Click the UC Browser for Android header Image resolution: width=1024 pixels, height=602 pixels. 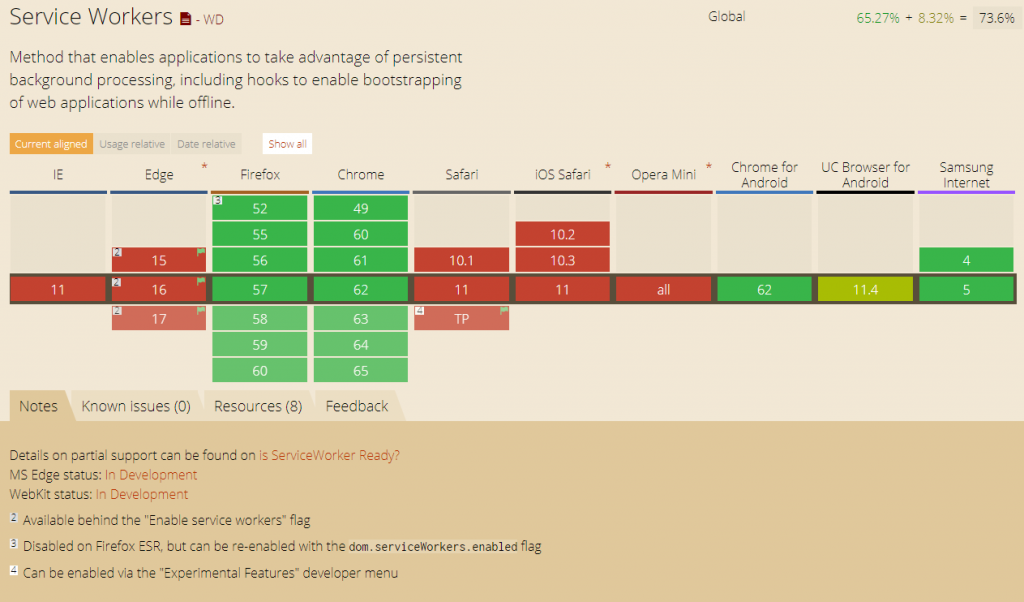click(865, 174)
